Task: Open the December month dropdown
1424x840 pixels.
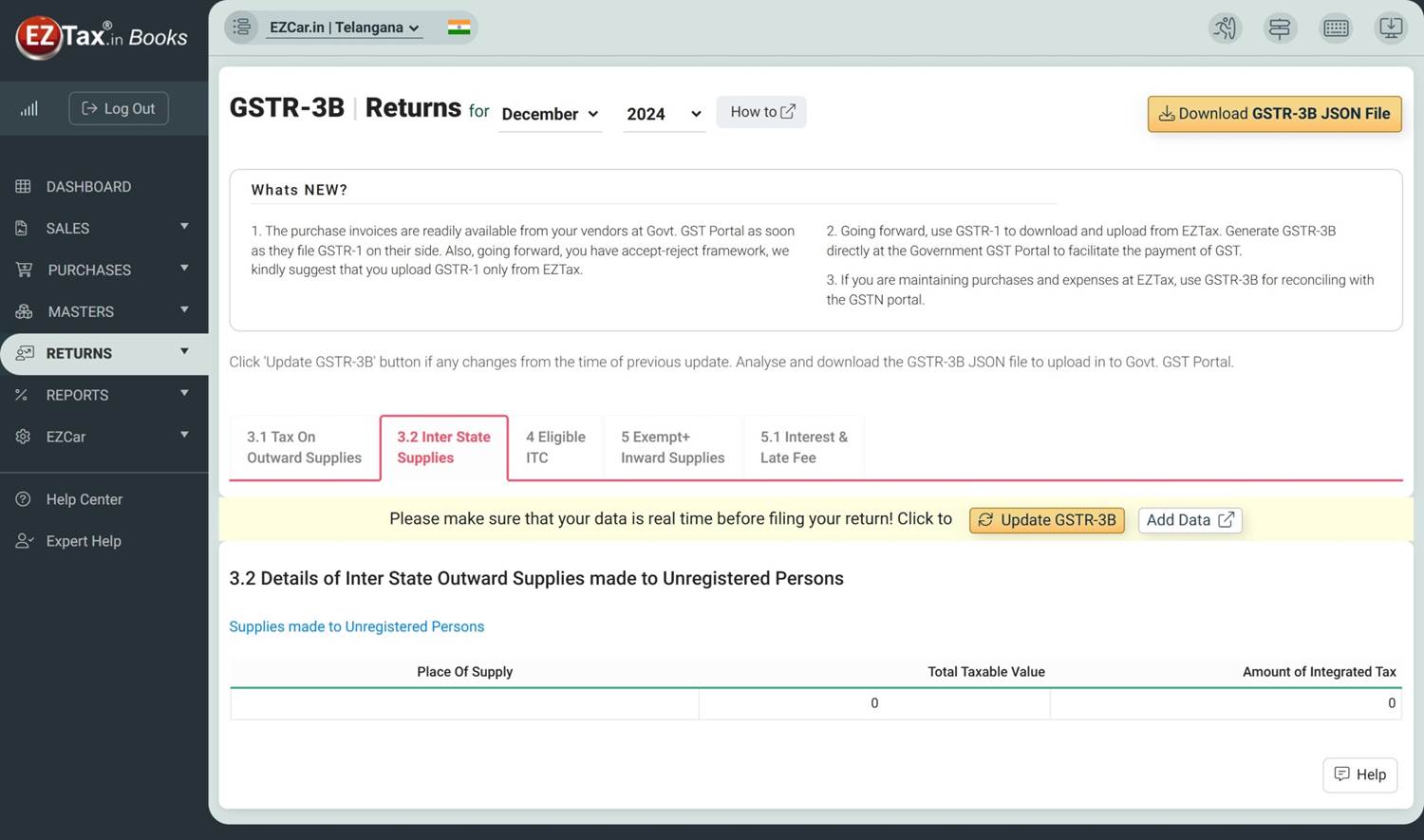Action: coord(549,114)
